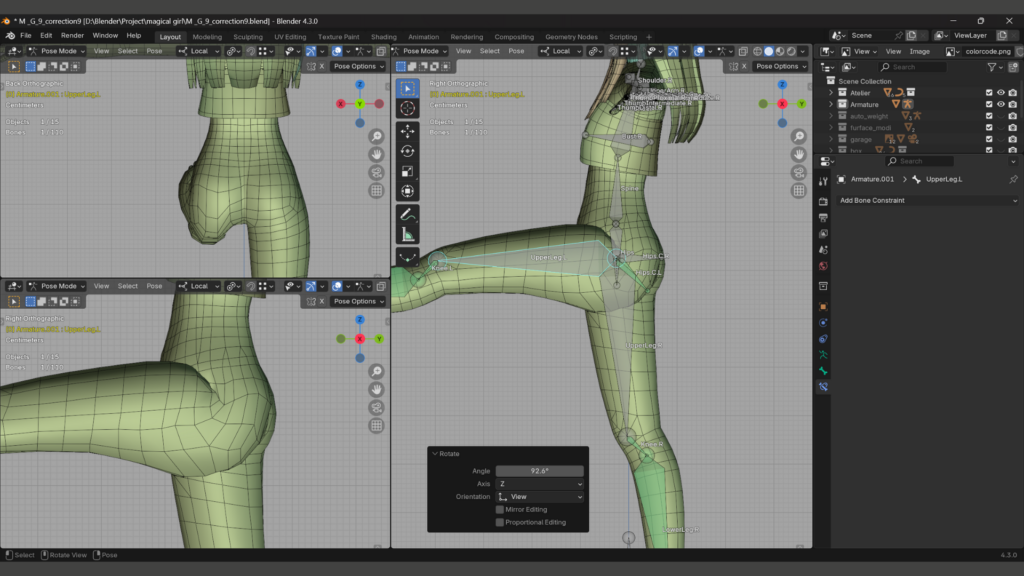Click Add Bone Constraint button
The width and height of the screenshot is (1024, 576).
[925, 200]
